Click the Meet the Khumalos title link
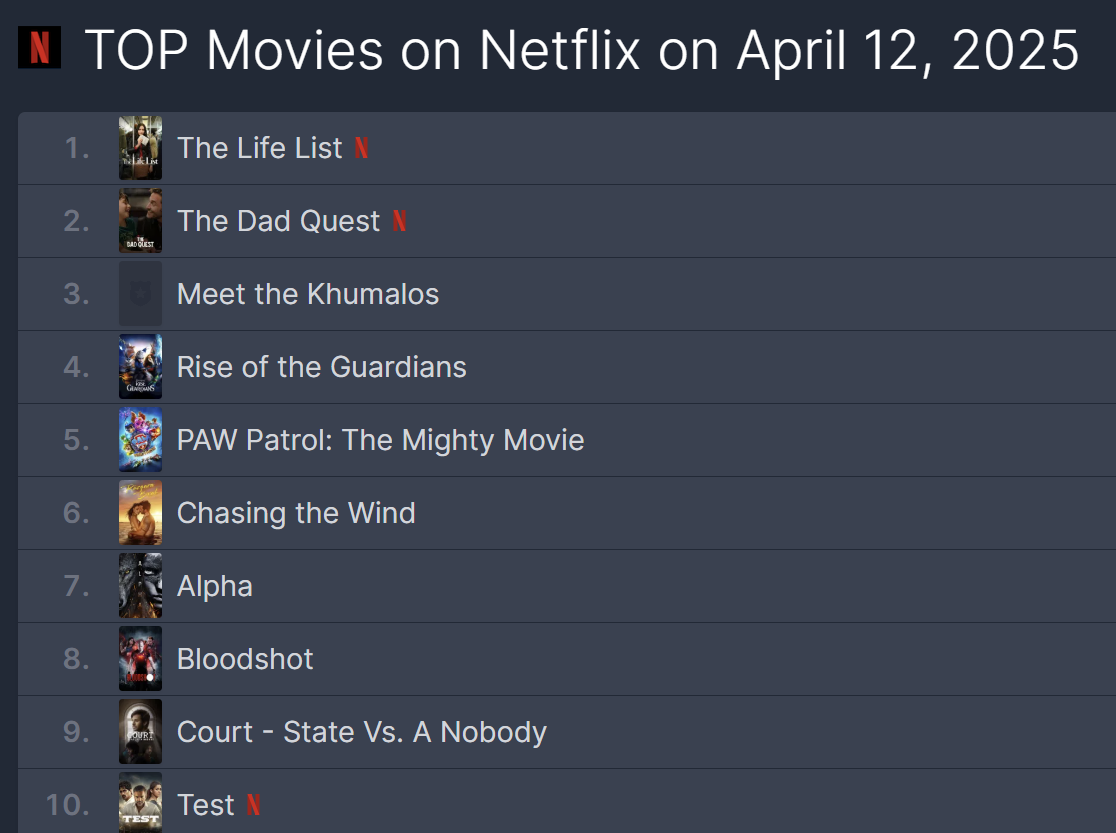Screen dimensions: 1116x833 click(308, 294)
